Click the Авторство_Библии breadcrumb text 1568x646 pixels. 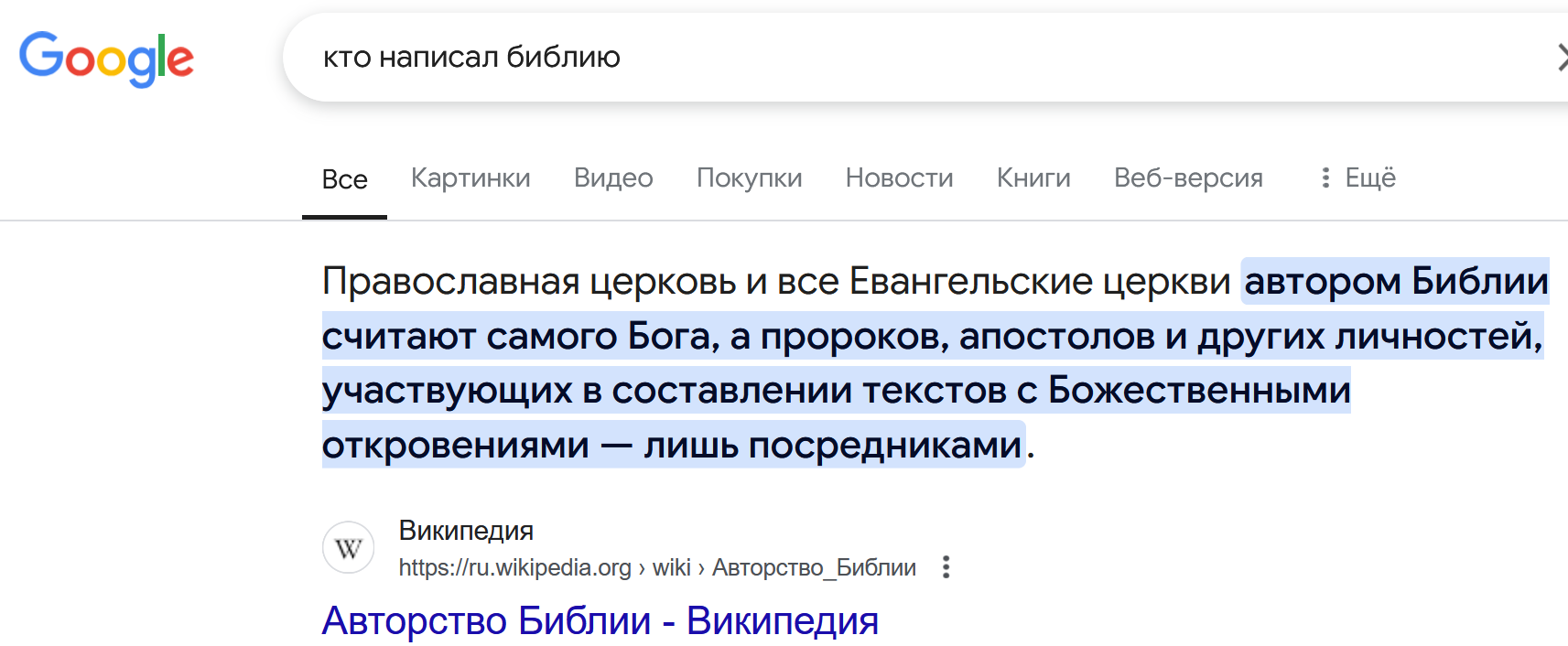pos(814,567)
